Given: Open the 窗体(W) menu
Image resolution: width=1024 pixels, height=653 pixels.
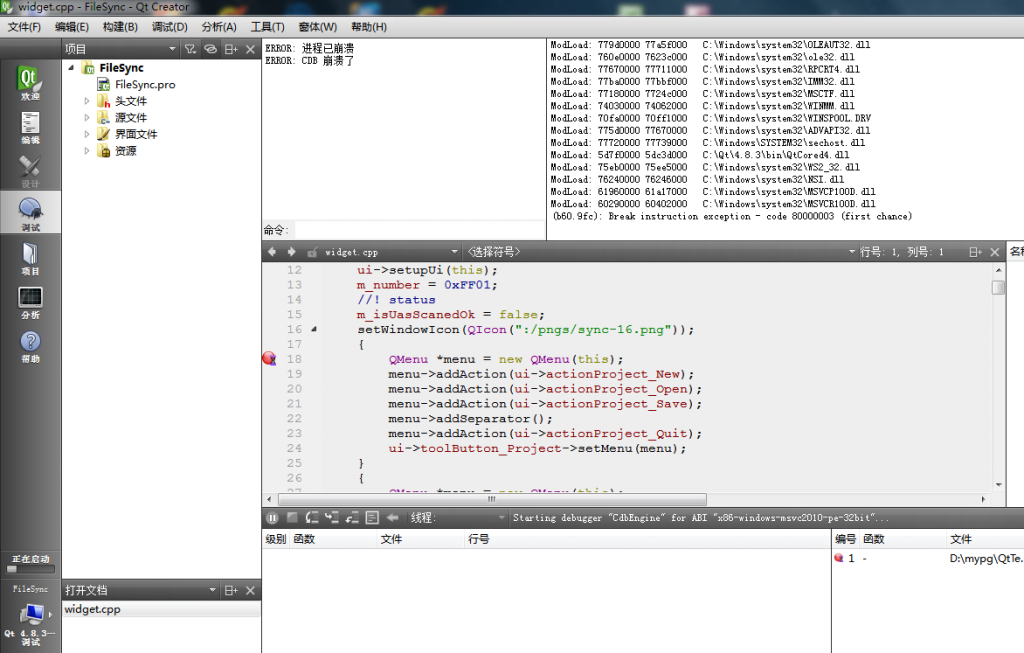Looking at the screenshot, I should point(317,27).
